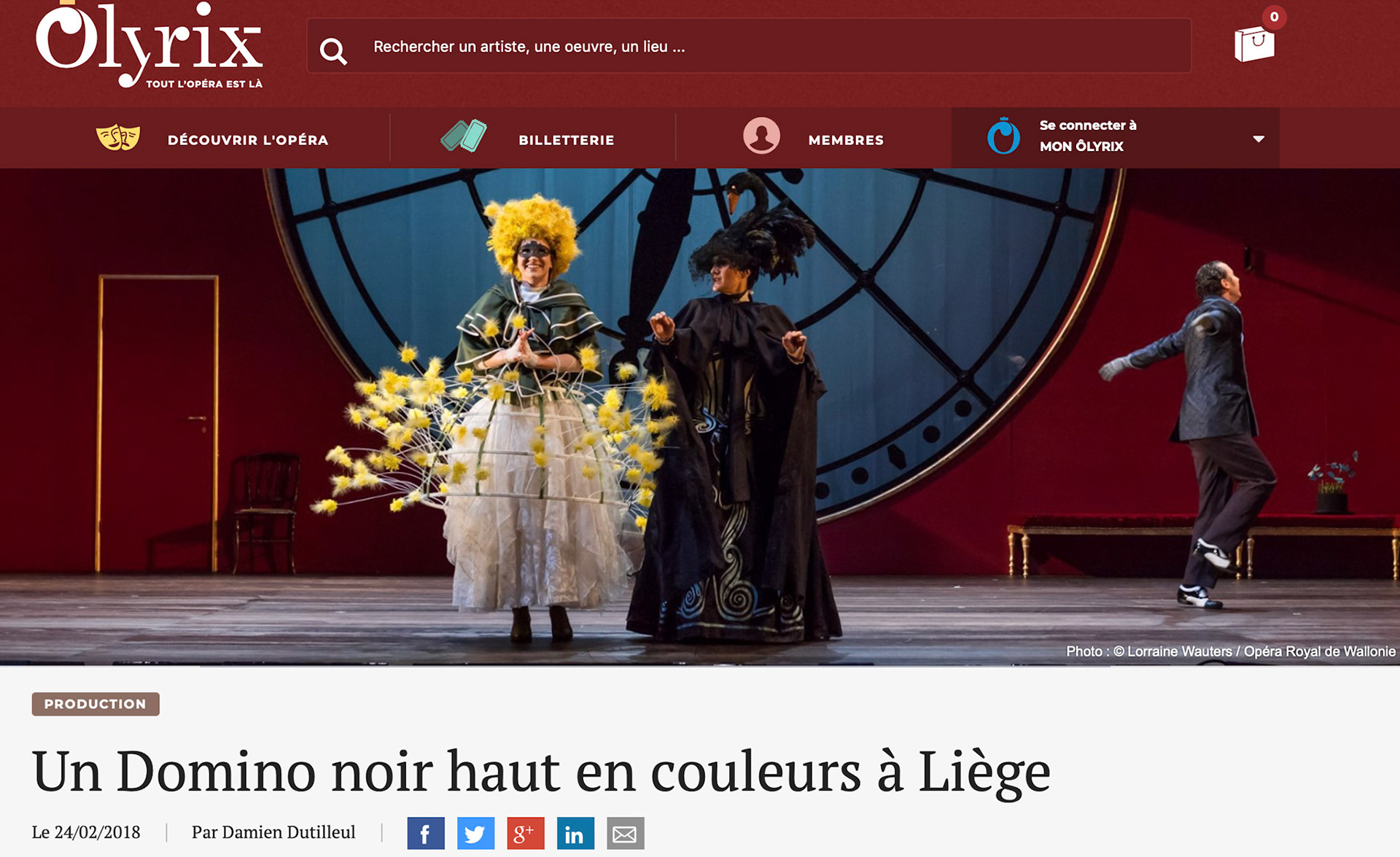Open the Billetterie menu
This screenshot has height=857, width=1400.
point(567,140)
